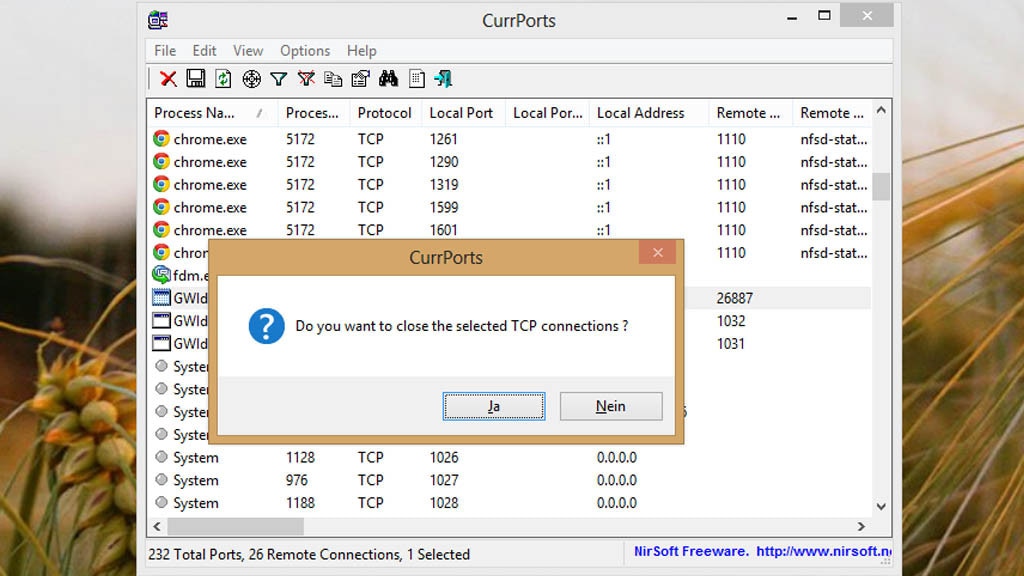Open the Help menu
Image resolution: width=1024 pixels, height=576 pixels.
(361, 51)
